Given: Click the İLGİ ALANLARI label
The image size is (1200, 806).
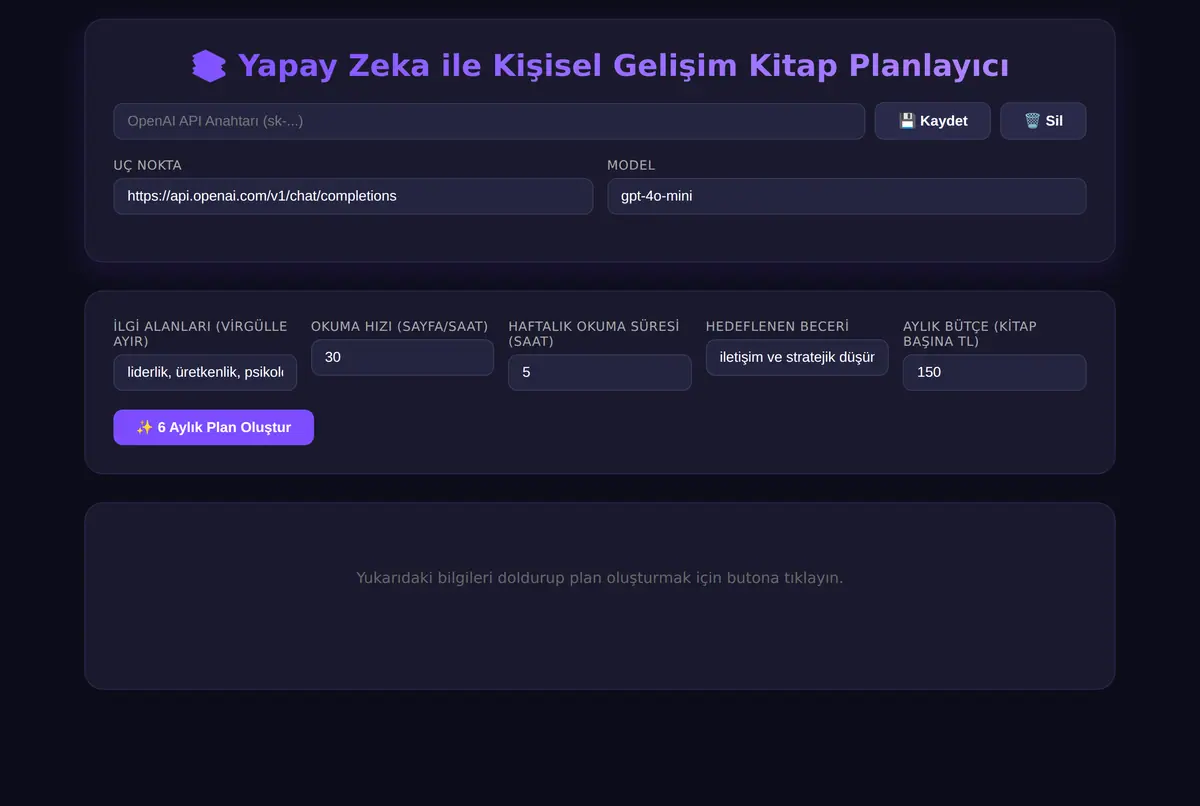Looking at the screenshot, I should 201,334.
